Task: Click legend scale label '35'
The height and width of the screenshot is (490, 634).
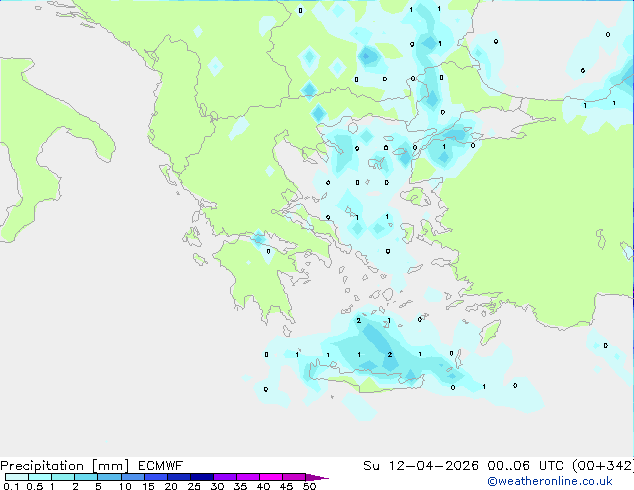Action: click(x=240, y=486)
